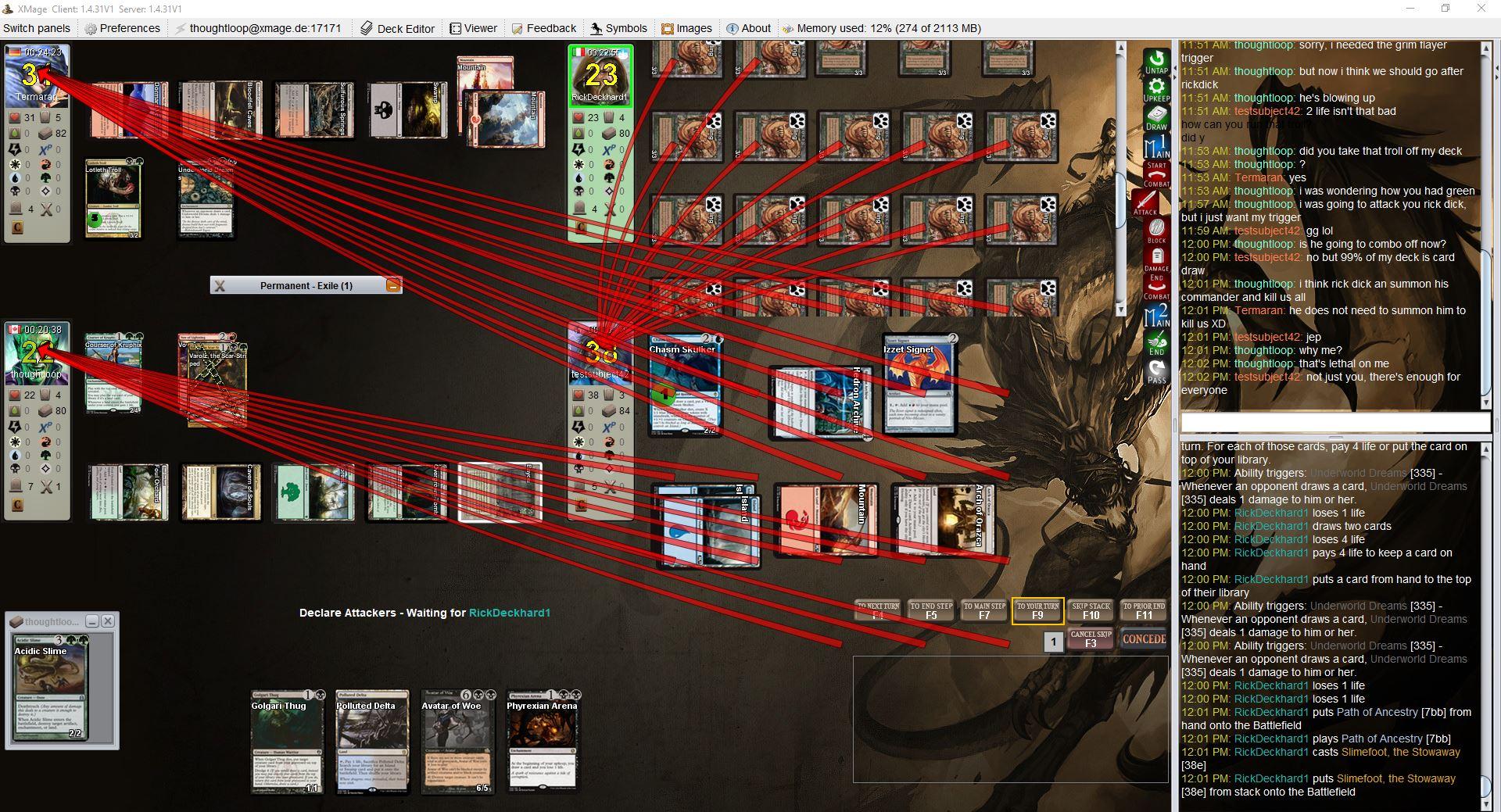Click thoughtloop's life heart icon
The image size is (1501, 812).
pos(14,395)
